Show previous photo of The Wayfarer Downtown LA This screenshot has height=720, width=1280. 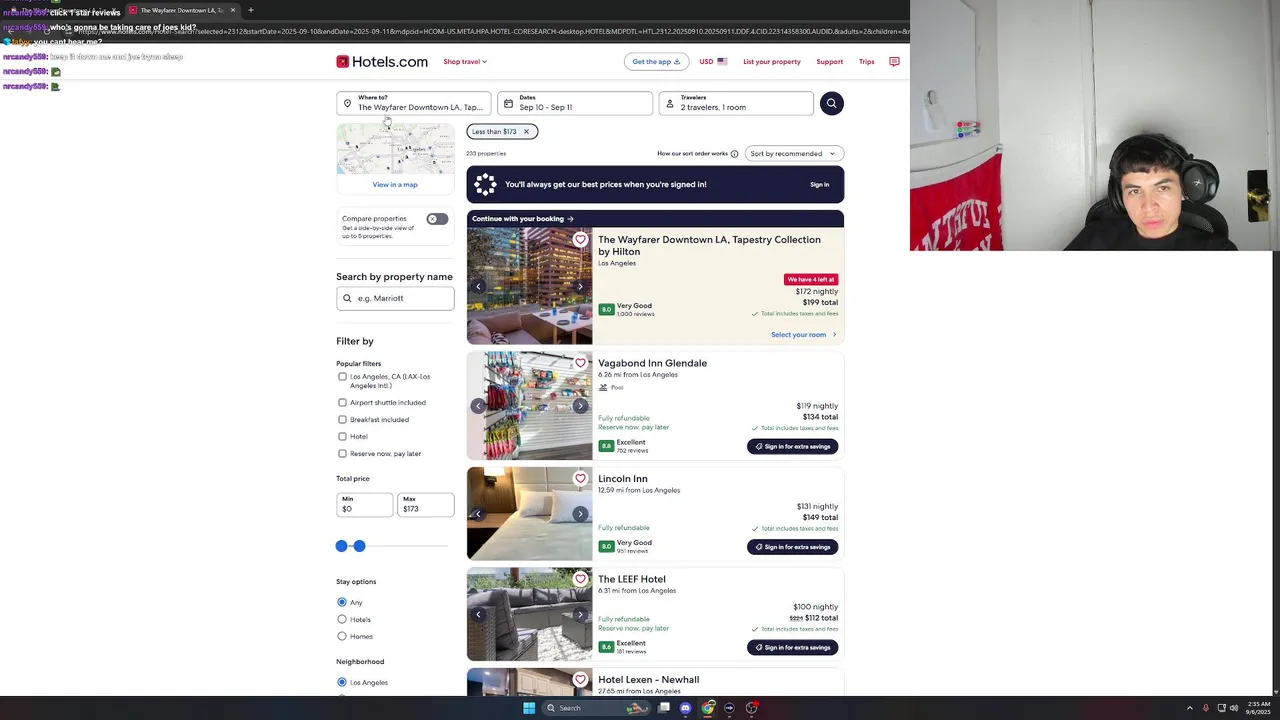pos(478,286)
